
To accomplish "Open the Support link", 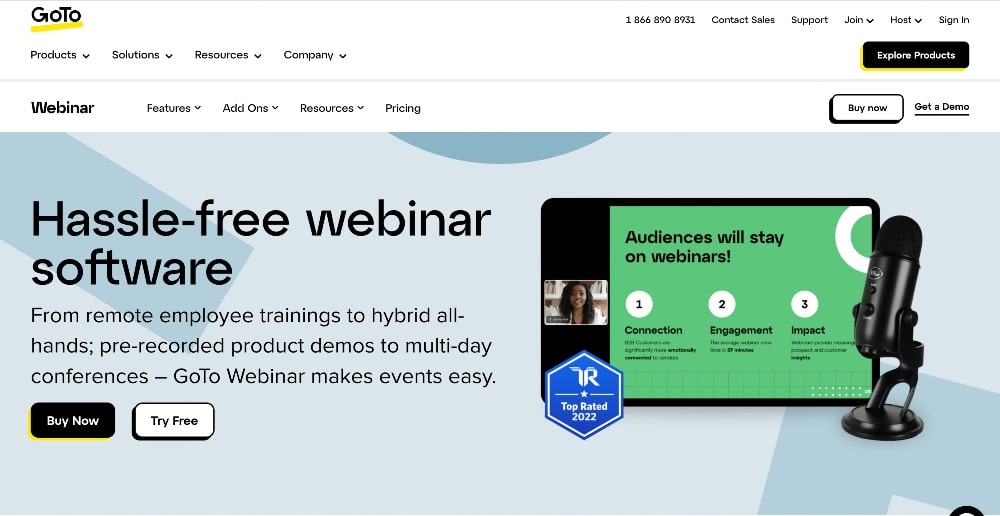I will point(809,20).
